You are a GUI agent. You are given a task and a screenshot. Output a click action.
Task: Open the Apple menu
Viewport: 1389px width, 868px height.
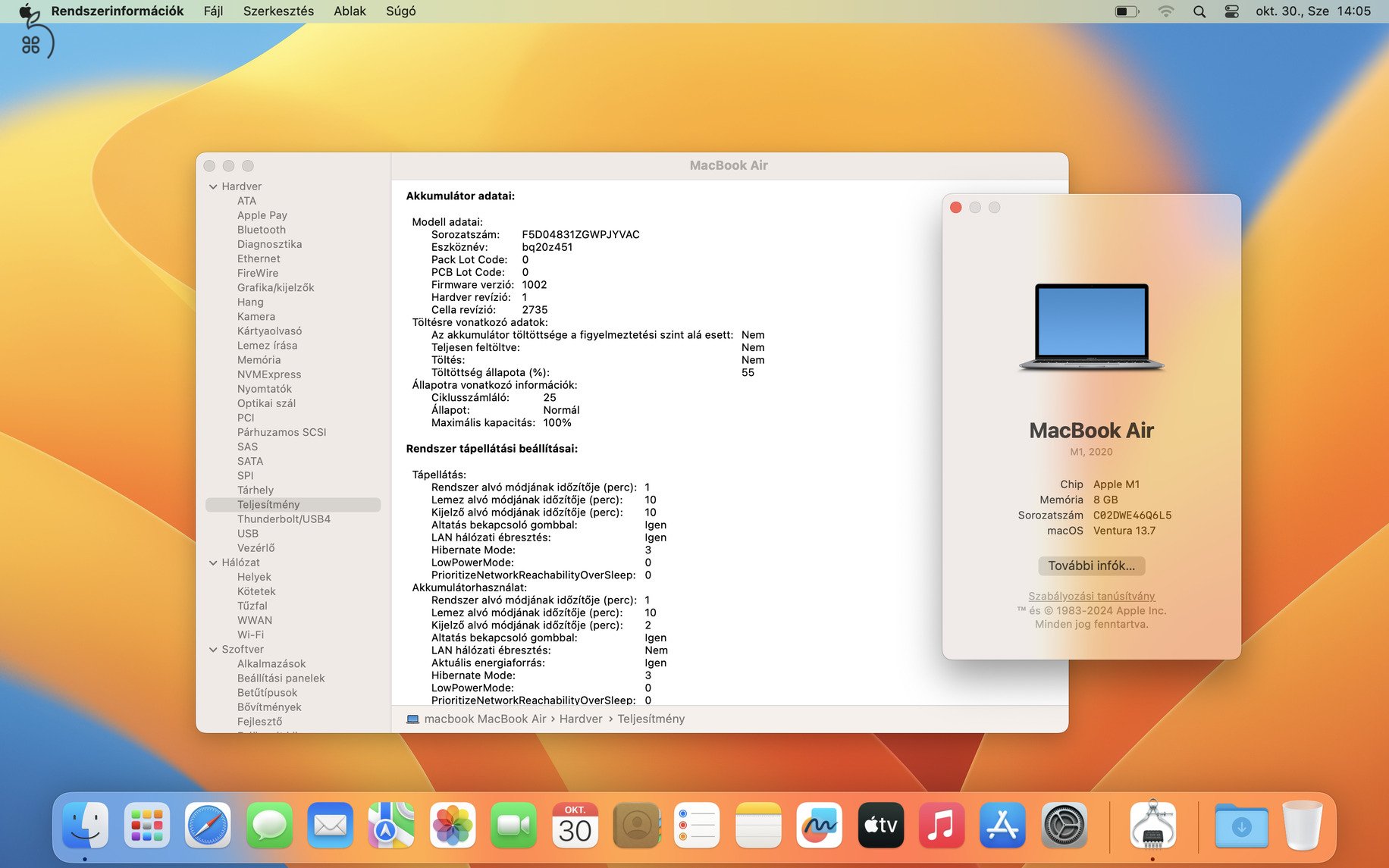(x=27, y=11)
